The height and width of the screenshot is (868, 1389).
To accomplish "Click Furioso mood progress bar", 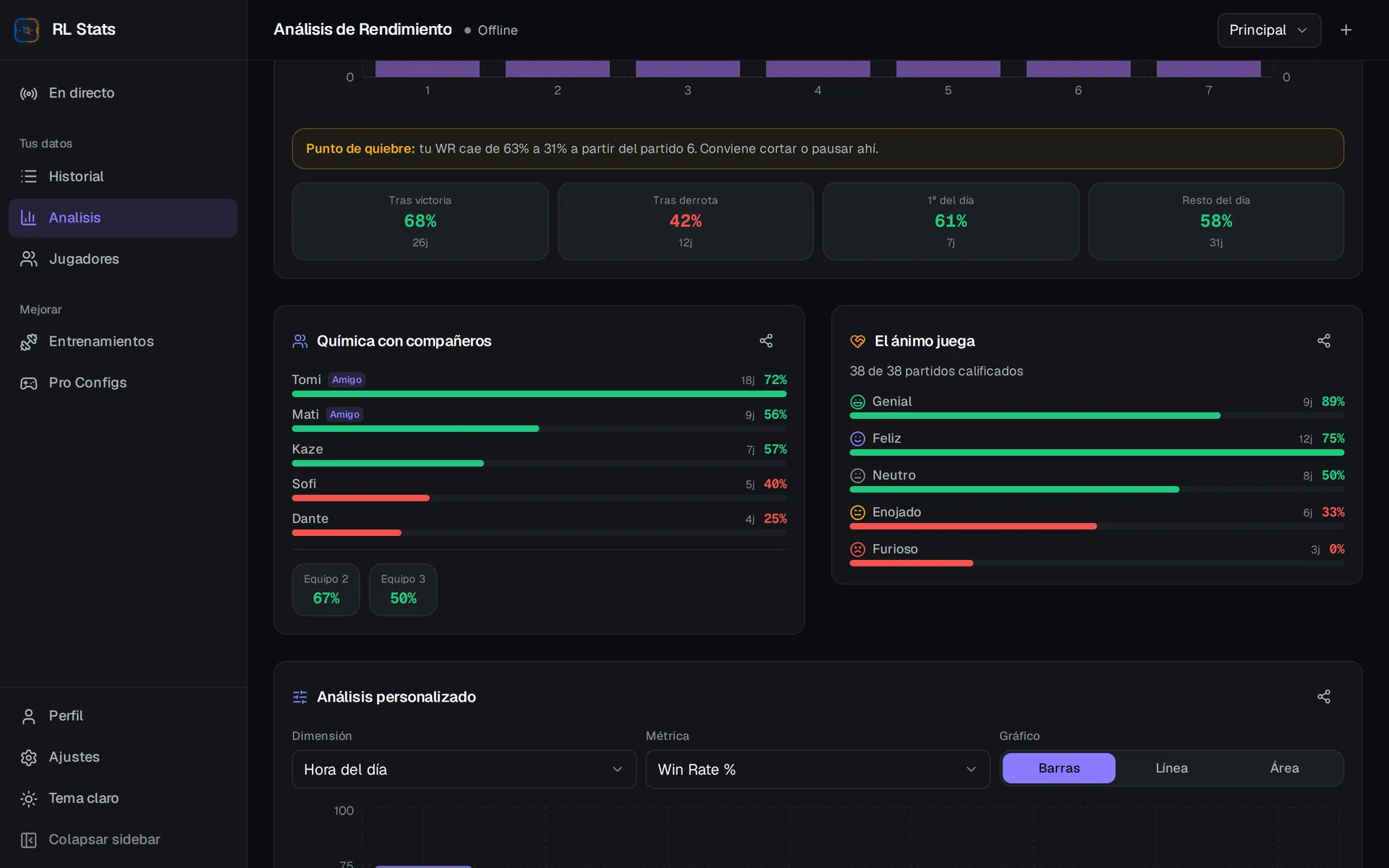I will pyautogui.click(x=1097, y=563).
